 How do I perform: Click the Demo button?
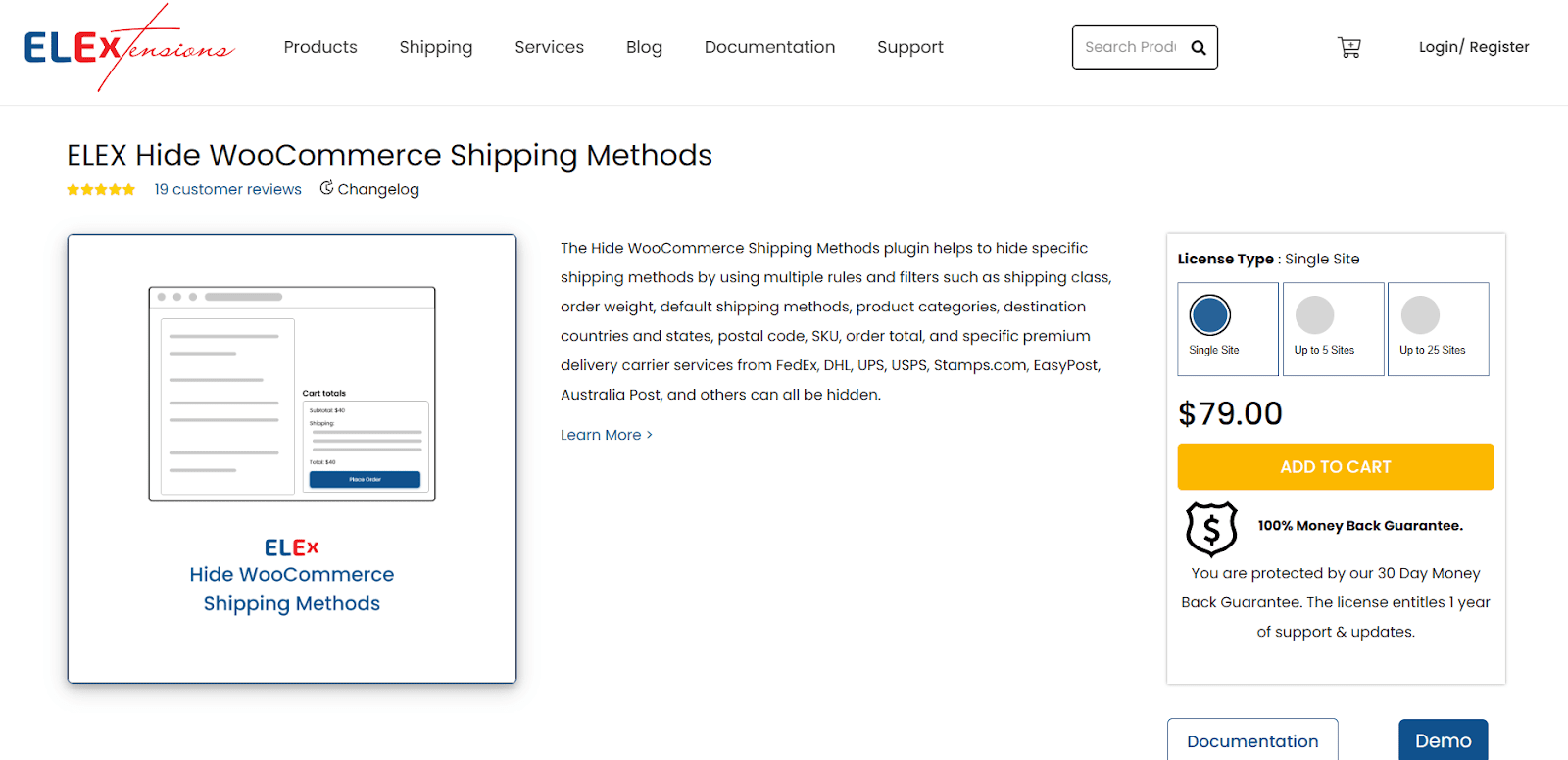click(1443, 740)
